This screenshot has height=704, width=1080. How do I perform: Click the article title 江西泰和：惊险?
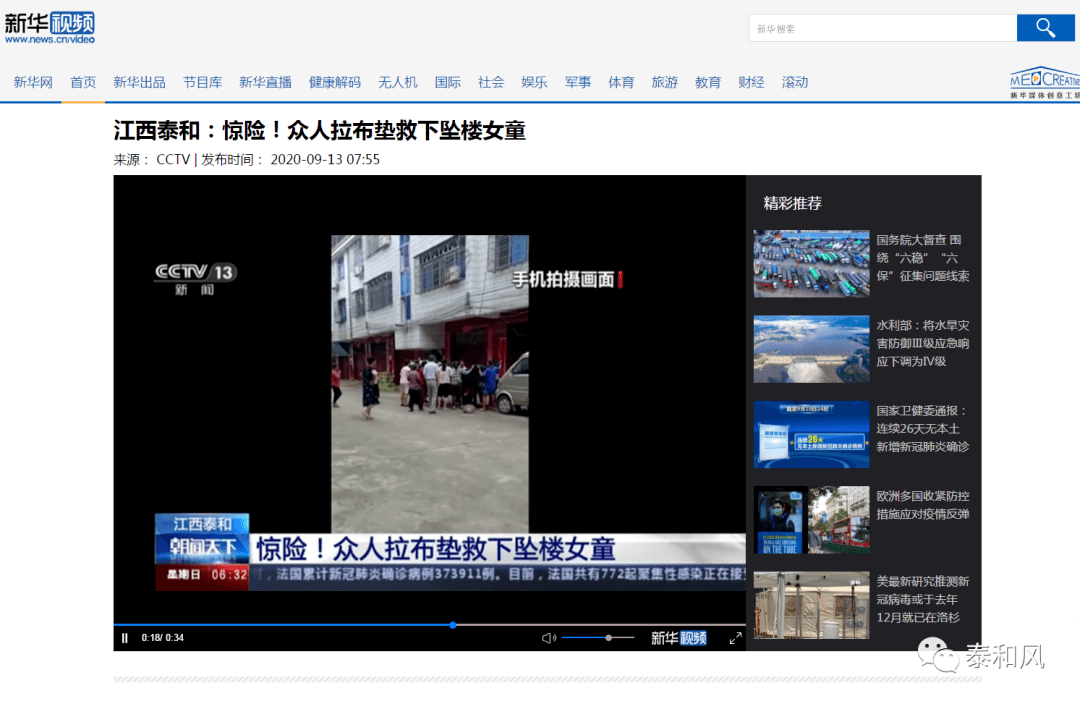(x=320, y=130)
